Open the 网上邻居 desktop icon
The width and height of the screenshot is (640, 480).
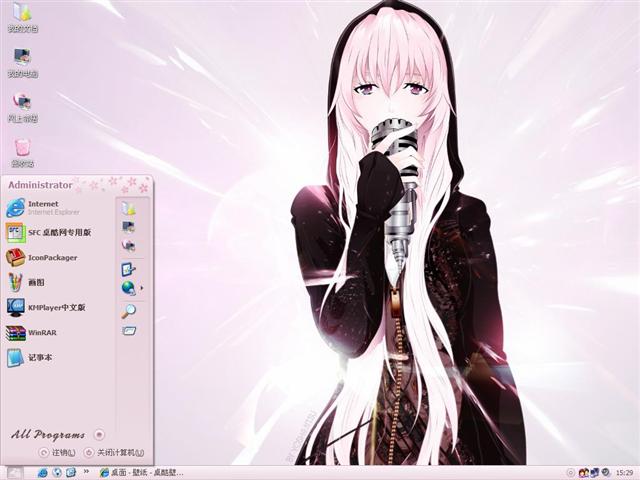pos(23,107)
